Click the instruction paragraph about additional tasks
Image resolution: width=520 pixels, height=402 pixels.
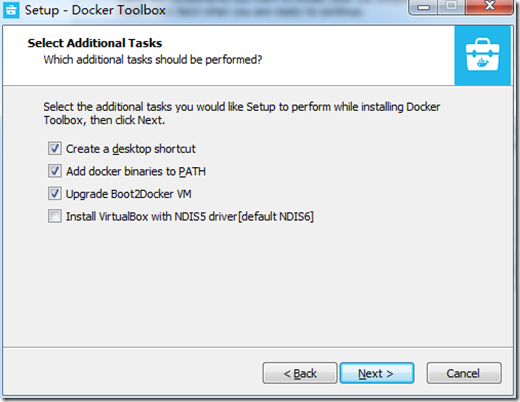242,113
